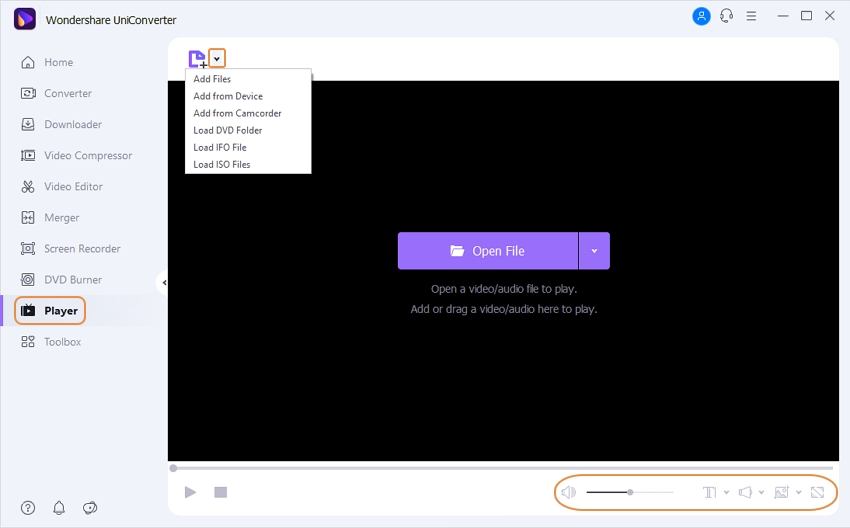This screenshot has width=850, height=528.
Task: Click the audio track icon
Action: pos(745,492)
